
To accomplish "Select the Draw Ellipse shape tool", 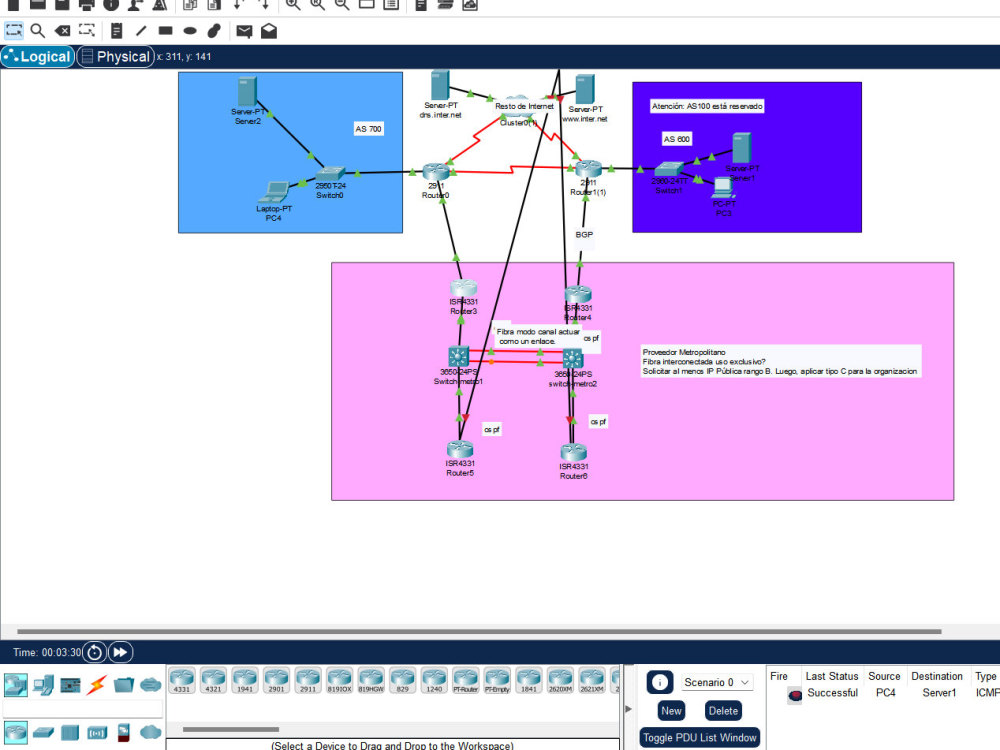I will (x=189, y=30).
